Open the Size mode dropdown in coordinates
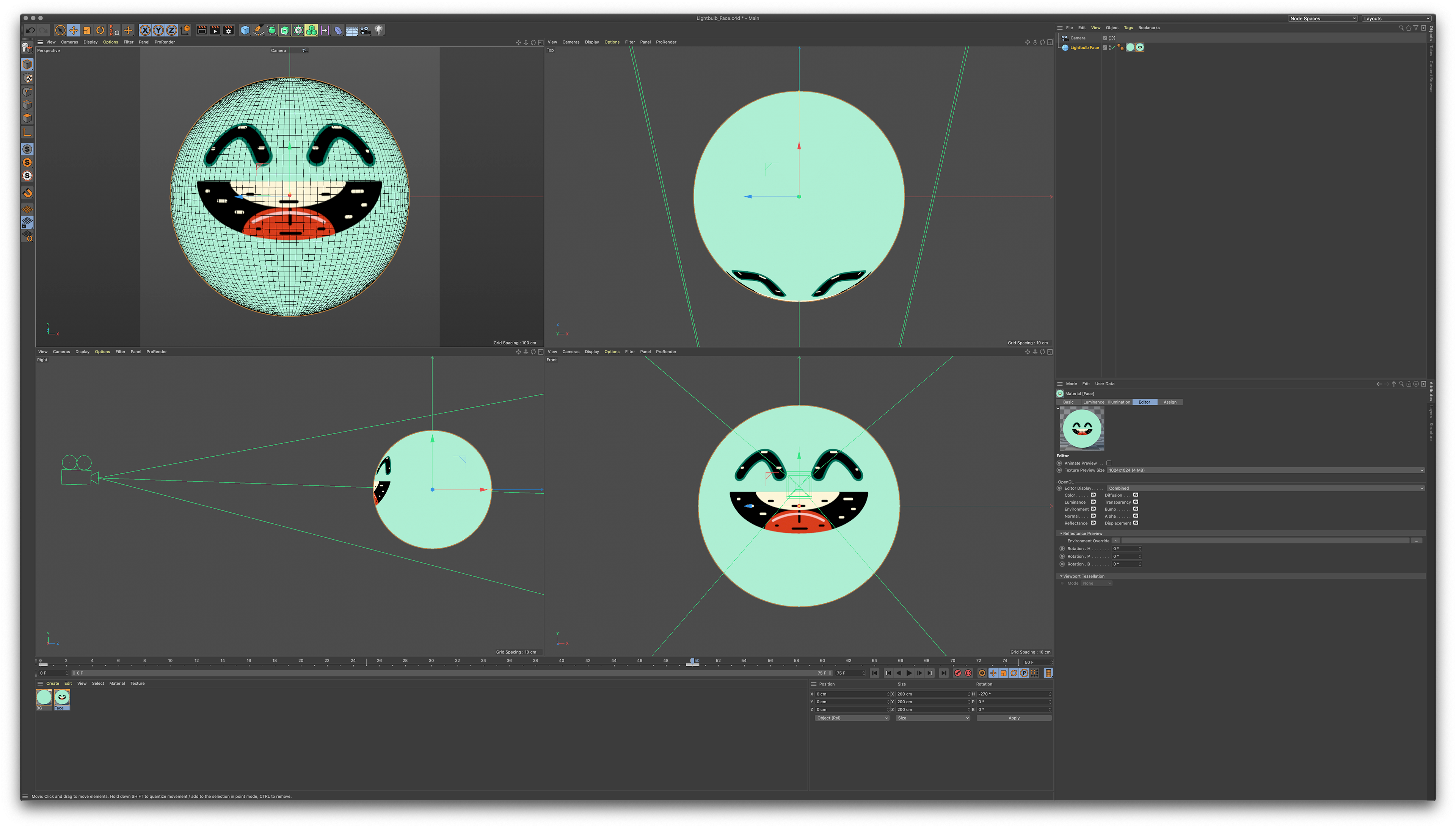1456x828 pixels. point(932,718)
